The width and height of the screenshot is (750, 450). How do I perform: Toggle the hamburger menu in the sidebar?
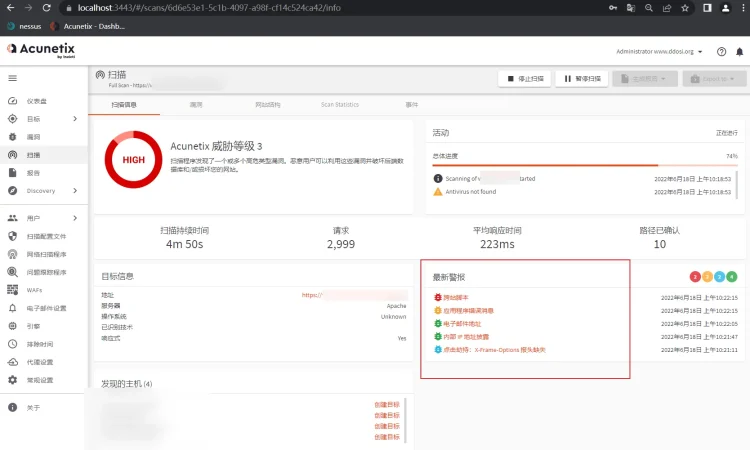coord(12,78)
